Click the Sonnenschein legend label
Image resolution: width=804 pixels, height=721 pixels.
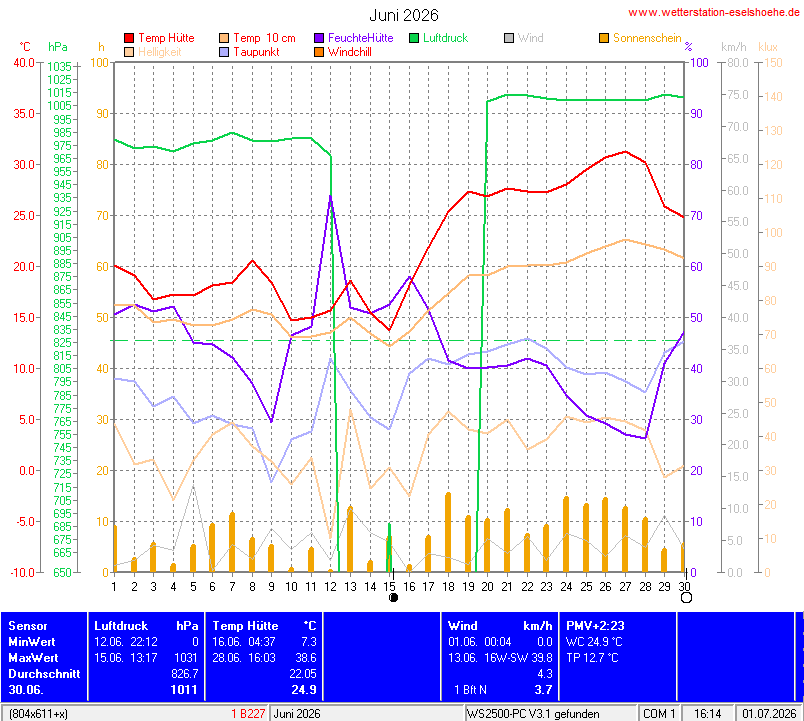coord(647,38)
